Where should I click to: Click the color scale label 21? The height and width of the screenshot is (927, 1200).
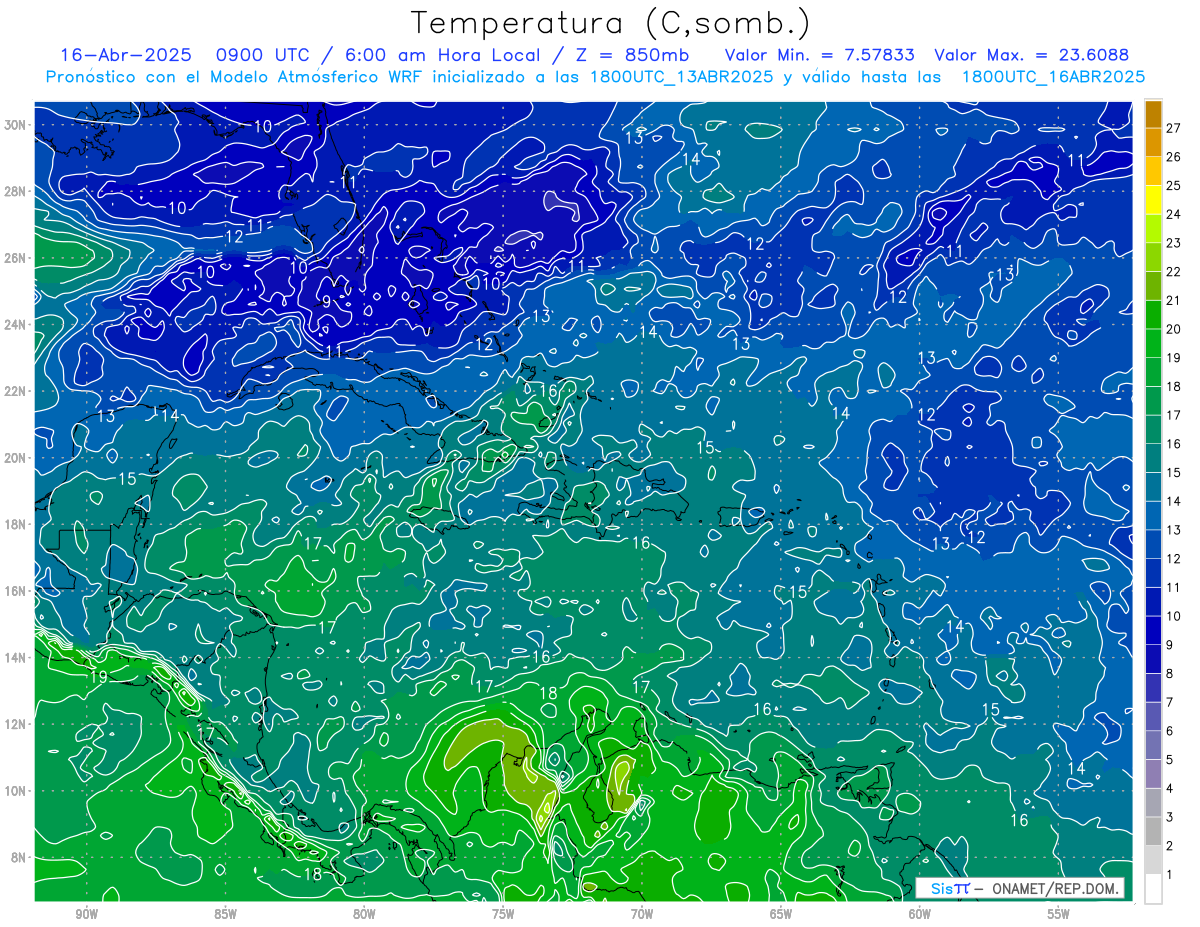[1174, 300]
